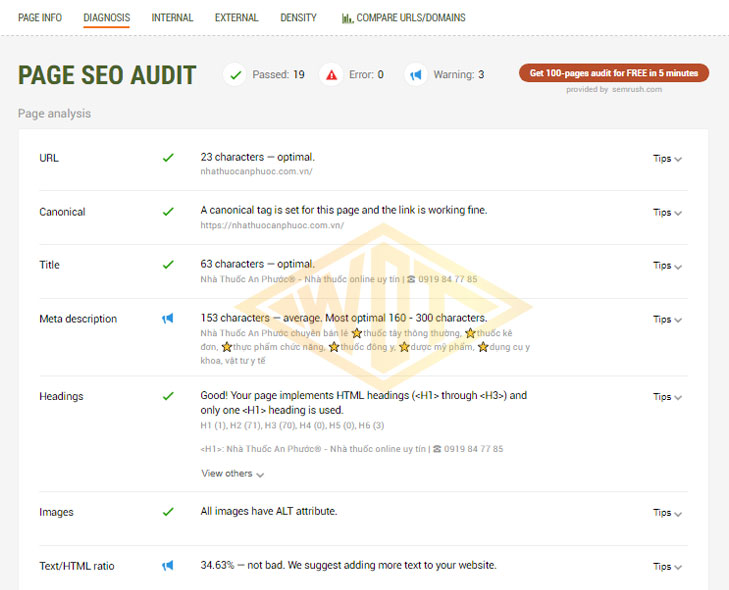
Task: Click the green check icon for Images
Action: [x=168, y=512]
